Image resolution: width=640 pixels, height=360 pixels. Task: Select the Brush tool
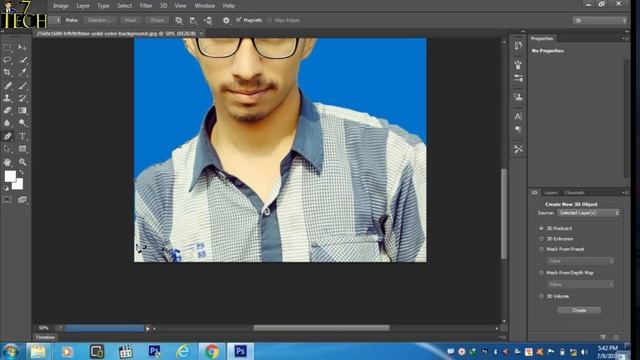pyautogui.click(x=22, y=85)
